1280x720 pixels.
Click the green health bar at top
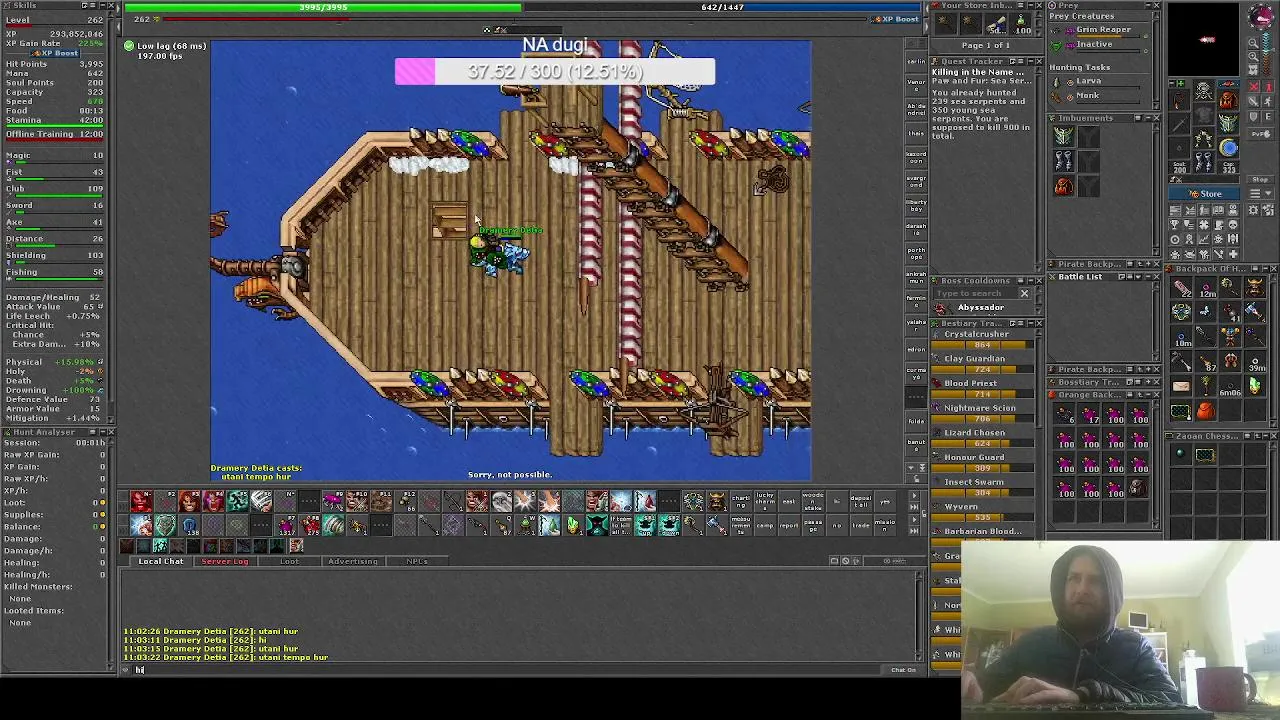point(322,7)
